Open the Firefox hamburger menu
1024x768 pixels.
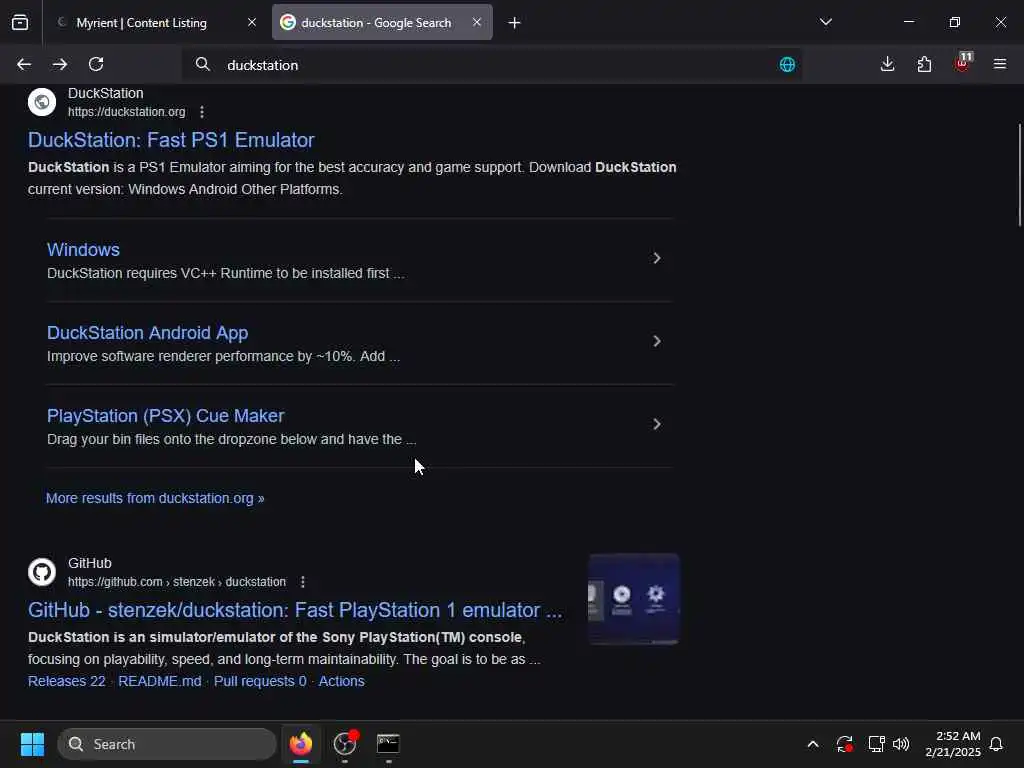1000,64
